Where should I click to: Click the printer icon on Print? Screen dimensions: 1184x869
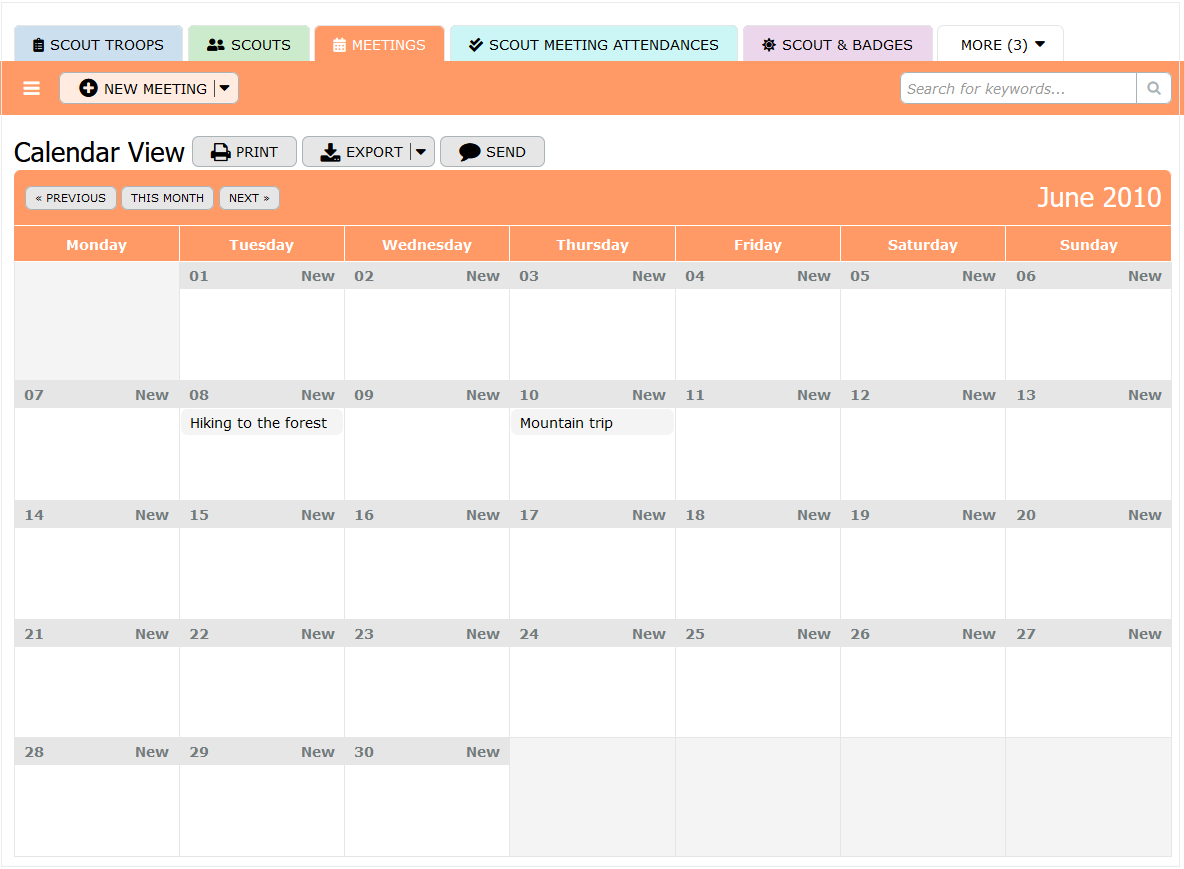click(221, 152)
